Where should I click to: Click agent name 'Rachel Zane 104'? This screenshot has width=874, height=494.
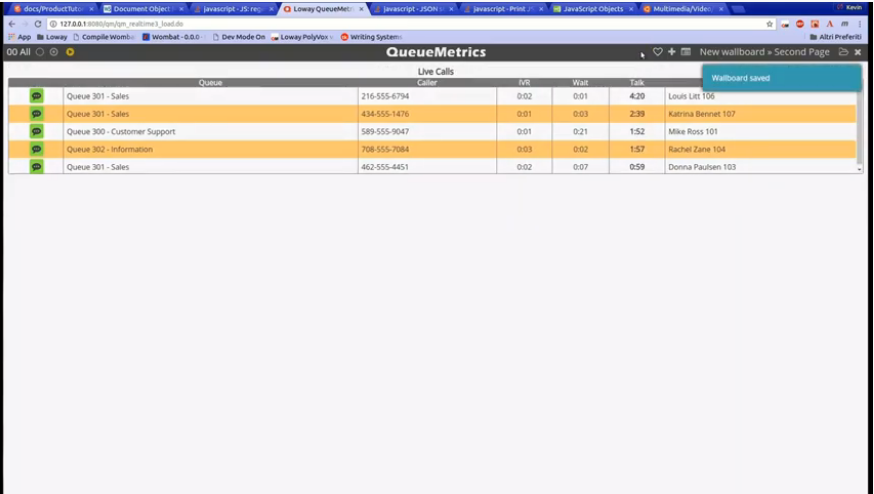click(x=697, y=149)
